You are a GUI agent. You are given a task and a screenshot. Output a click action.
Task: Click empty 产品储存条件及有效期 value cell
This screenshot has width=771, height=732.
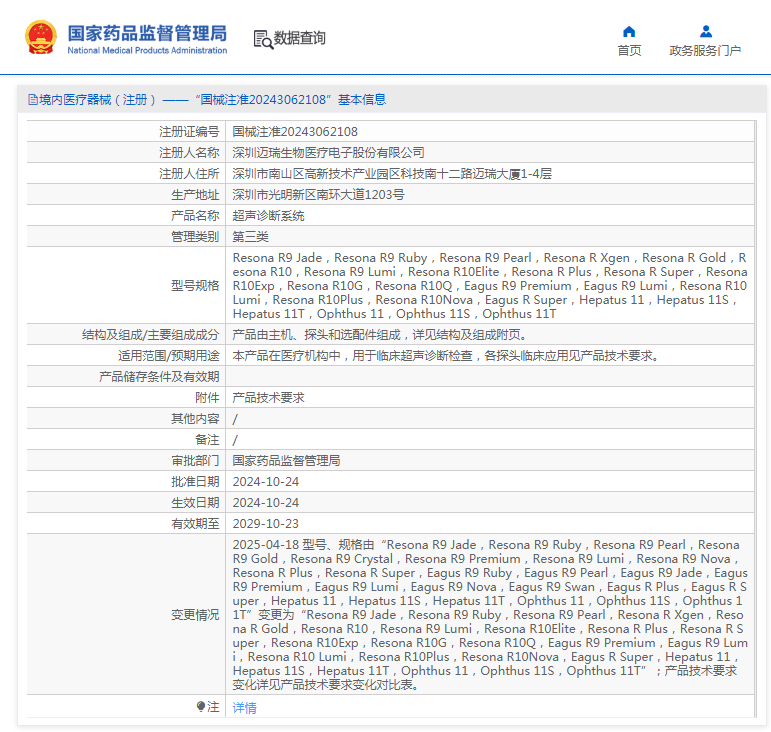click(490, 377)
